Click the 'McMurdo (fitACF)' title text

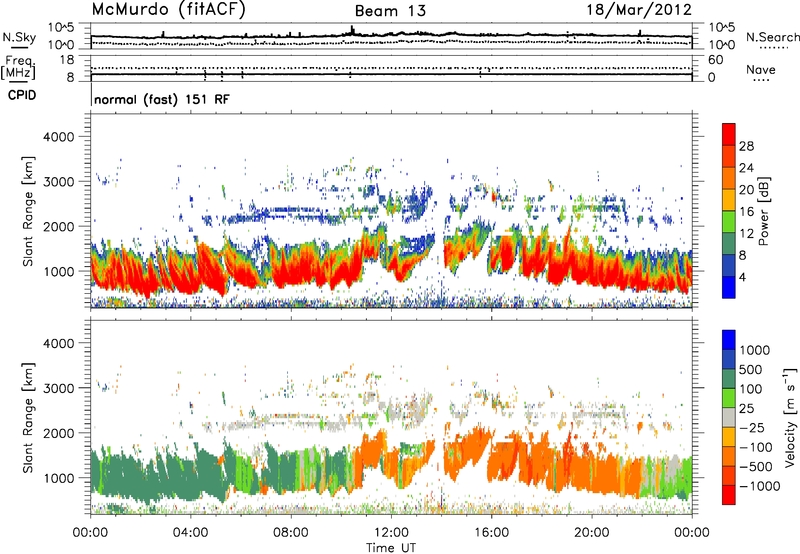[x=168, y=10]
